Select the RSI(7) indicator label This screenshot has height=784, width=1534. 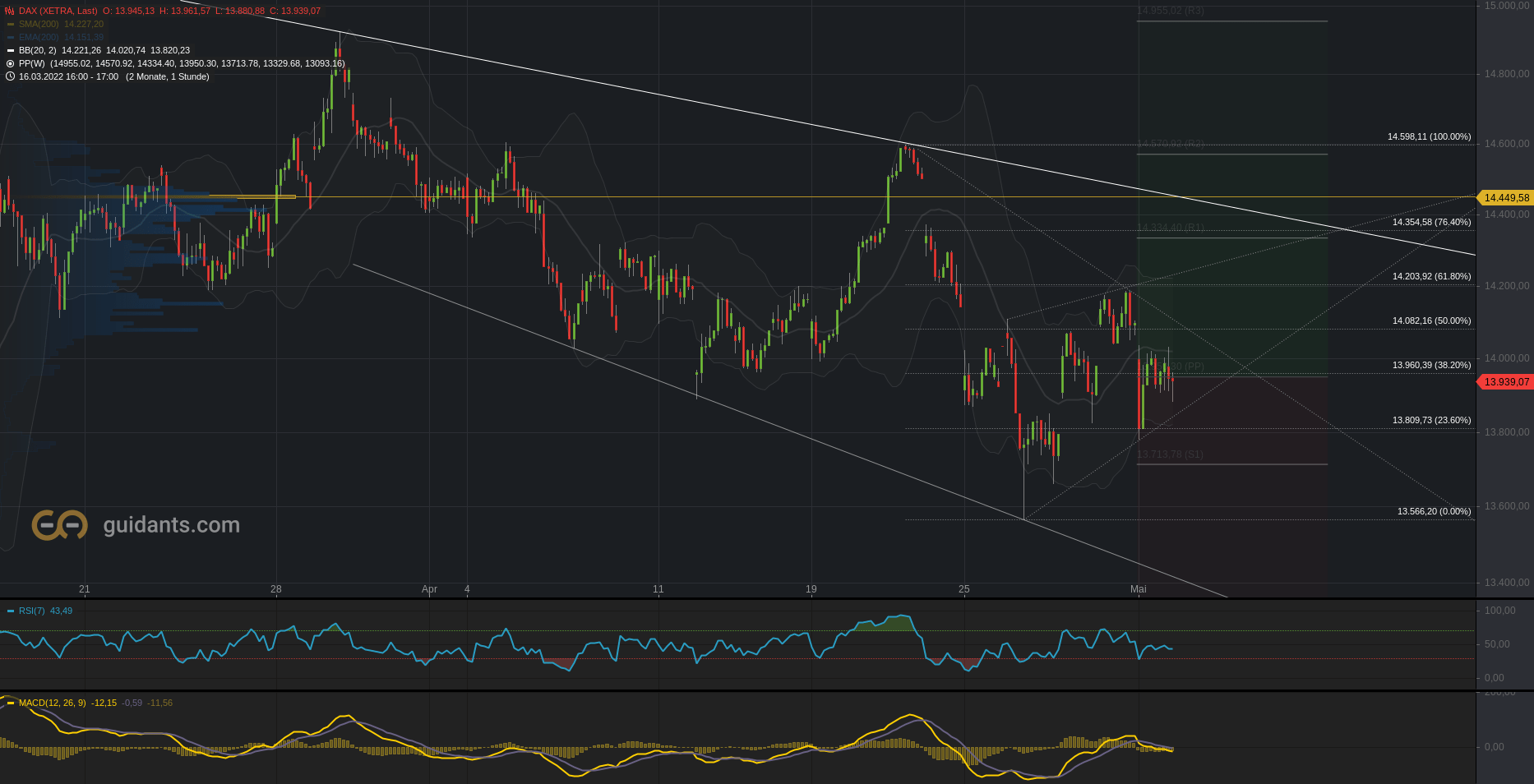coord(32,611)
